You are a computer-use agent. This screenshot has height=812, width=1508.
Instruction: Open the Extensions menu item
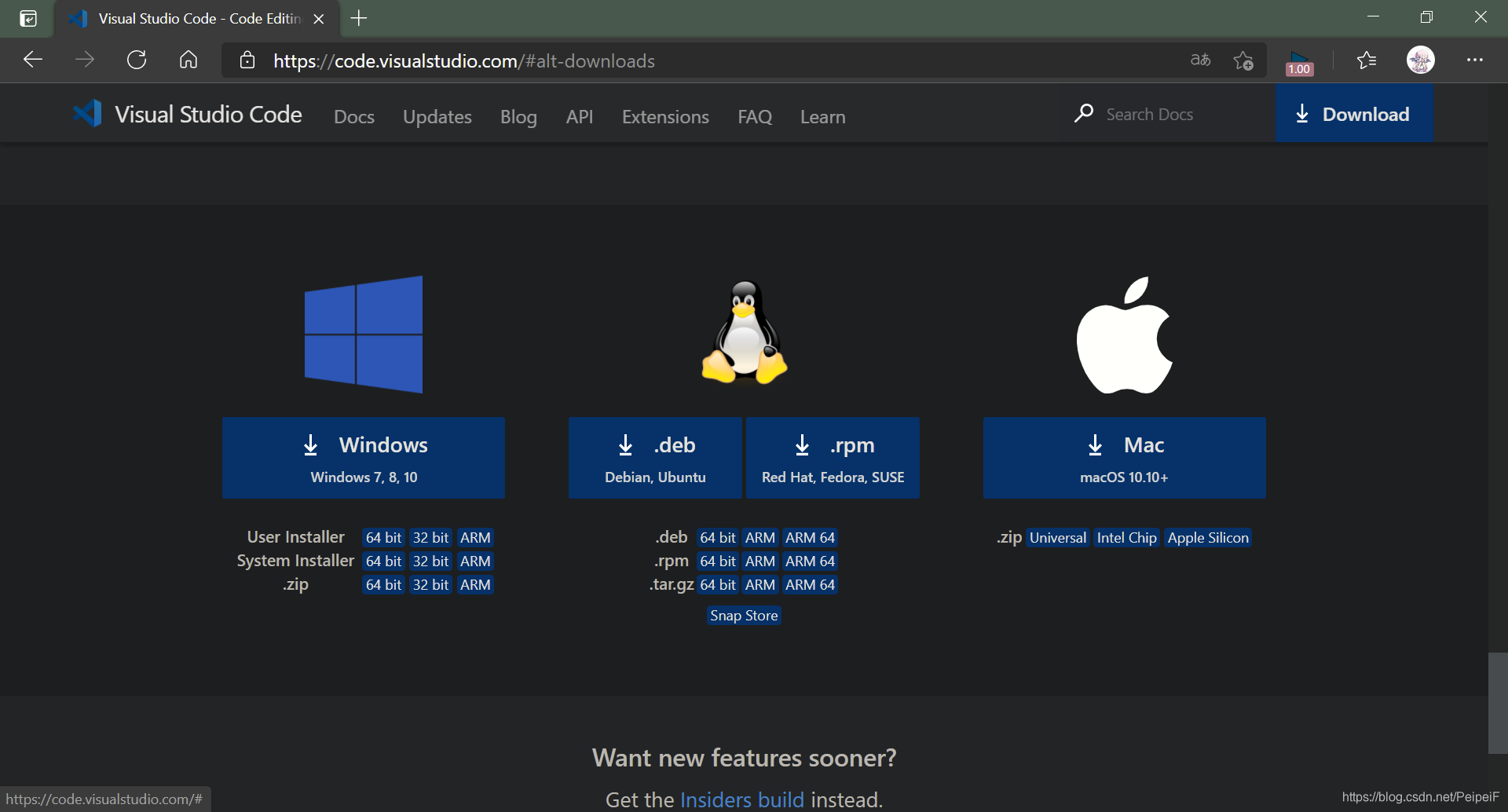664,116
